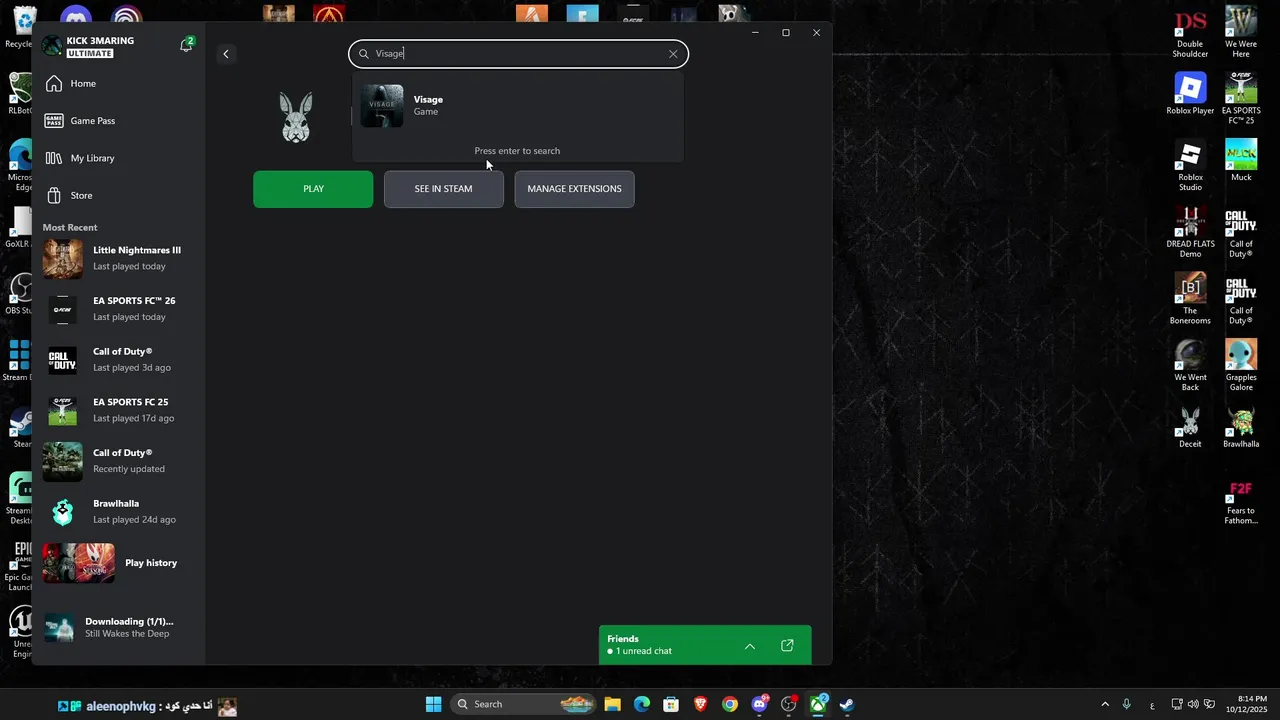Open the Store section
Screen dimensions: 1280x720
coord(118,195)
